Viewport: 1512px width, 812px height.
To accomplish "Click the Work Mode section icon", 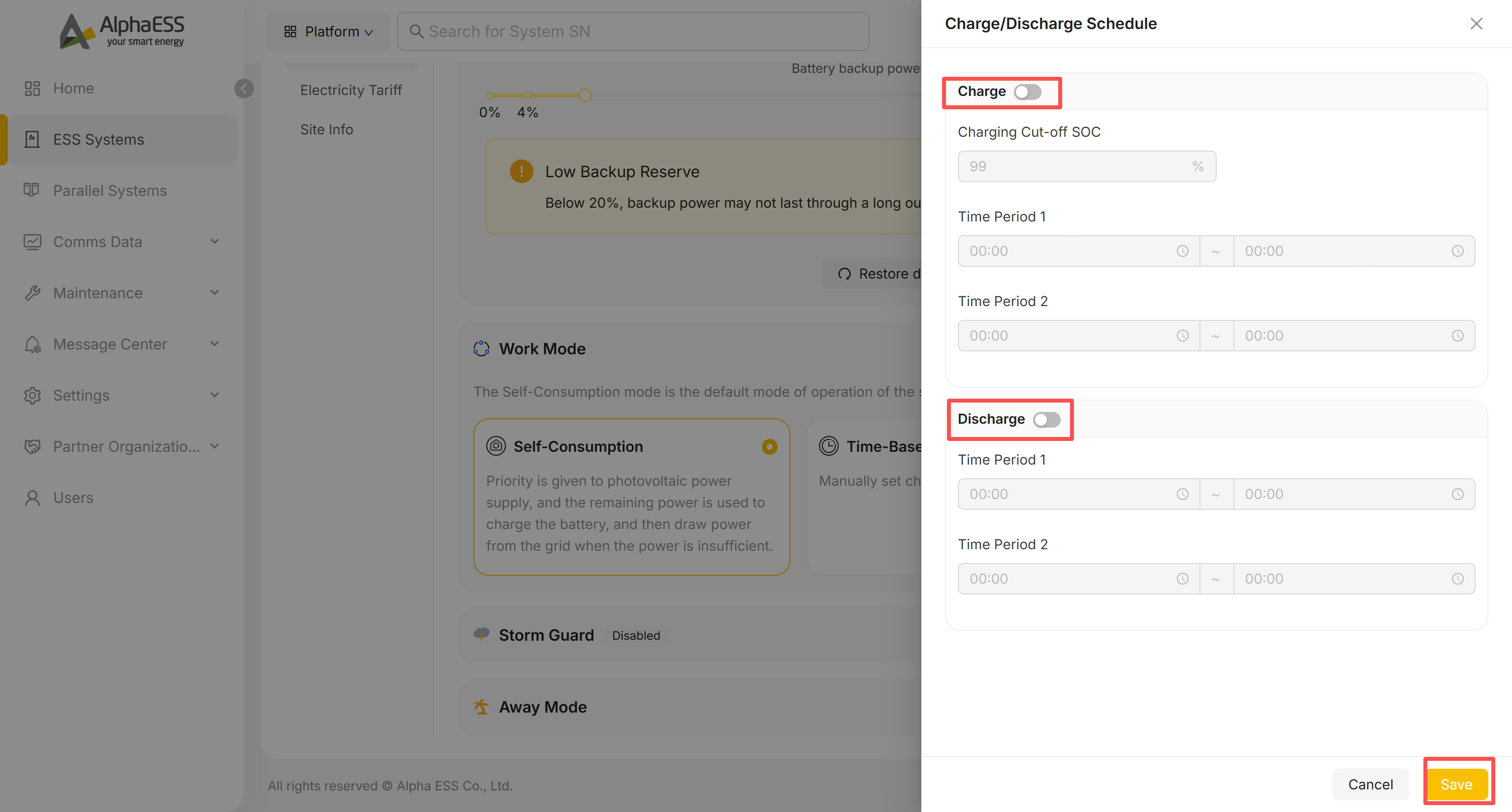I will click(481, 348).
